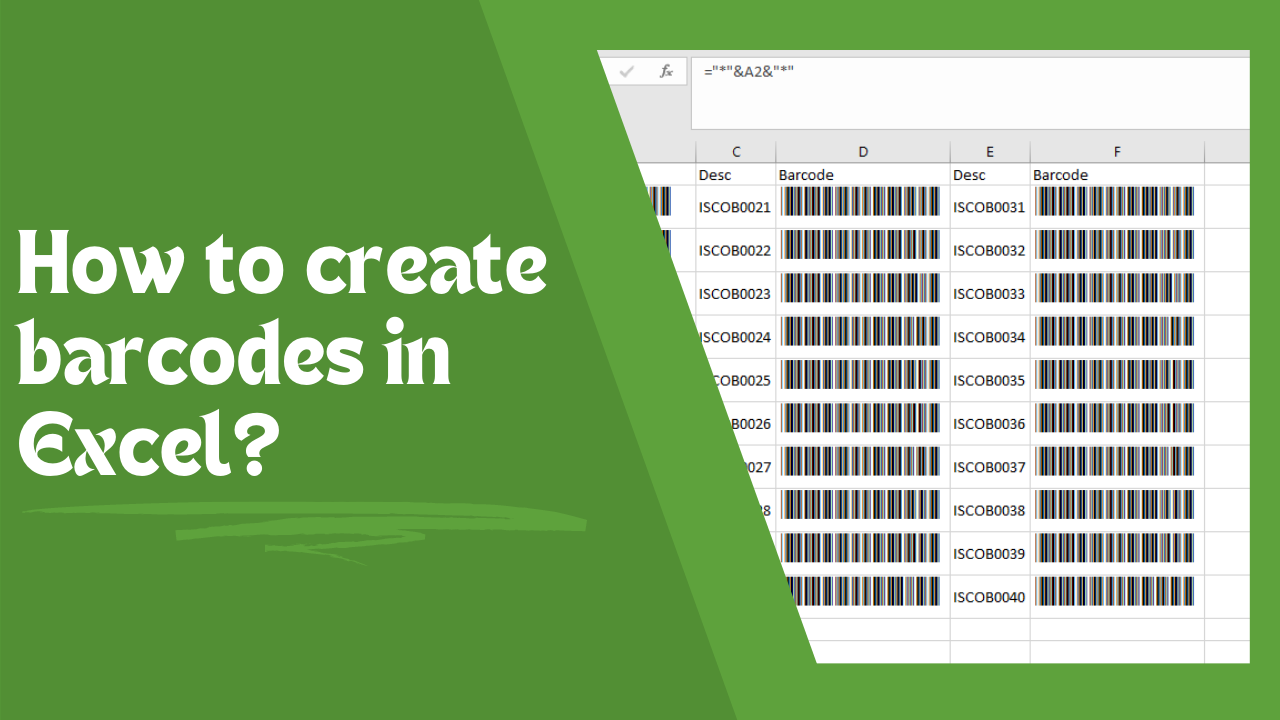Click the formula bar checkmark enter icon
This screenshot has width=1280, height=720.
pyautogui.click(x=627, y=71)
